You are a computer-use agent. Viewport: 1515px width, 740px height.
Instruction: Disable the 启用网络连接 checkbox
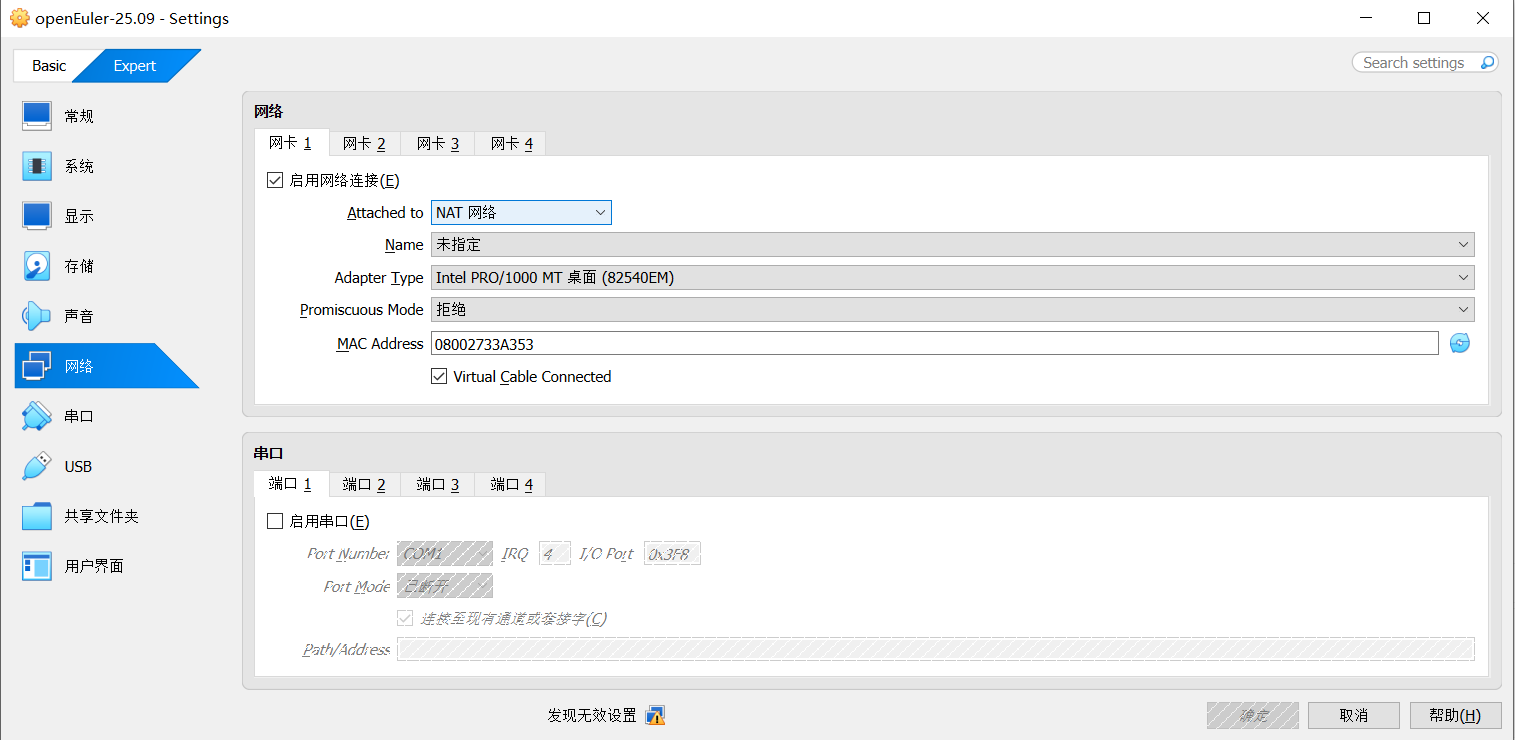click(275, 181)
